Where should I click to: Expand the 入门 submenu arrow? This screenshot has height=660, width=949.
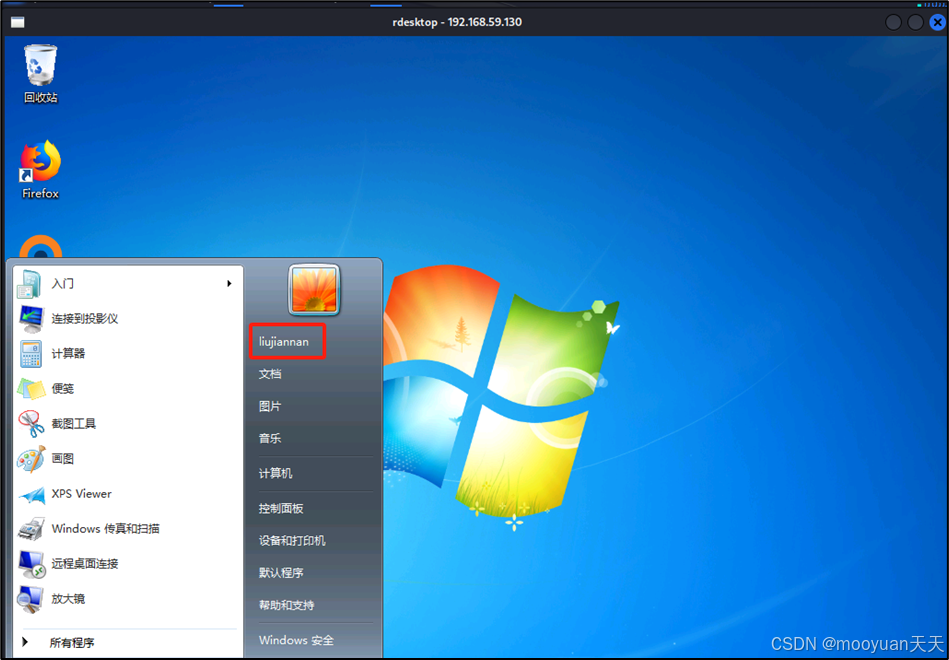coord(229,283)
